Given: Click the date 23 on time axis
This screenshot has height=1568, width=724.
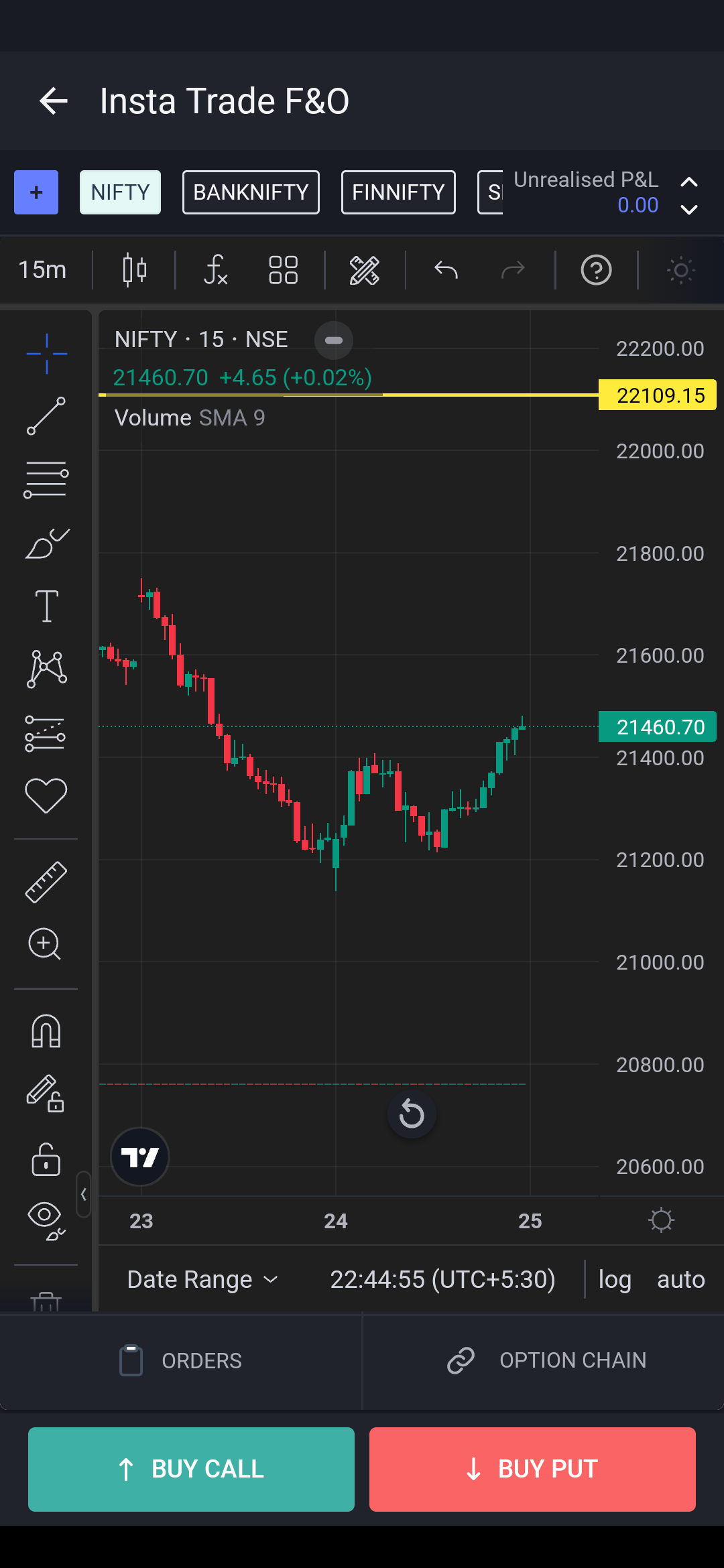Looking at the screenshot, I should (141, 1221).
